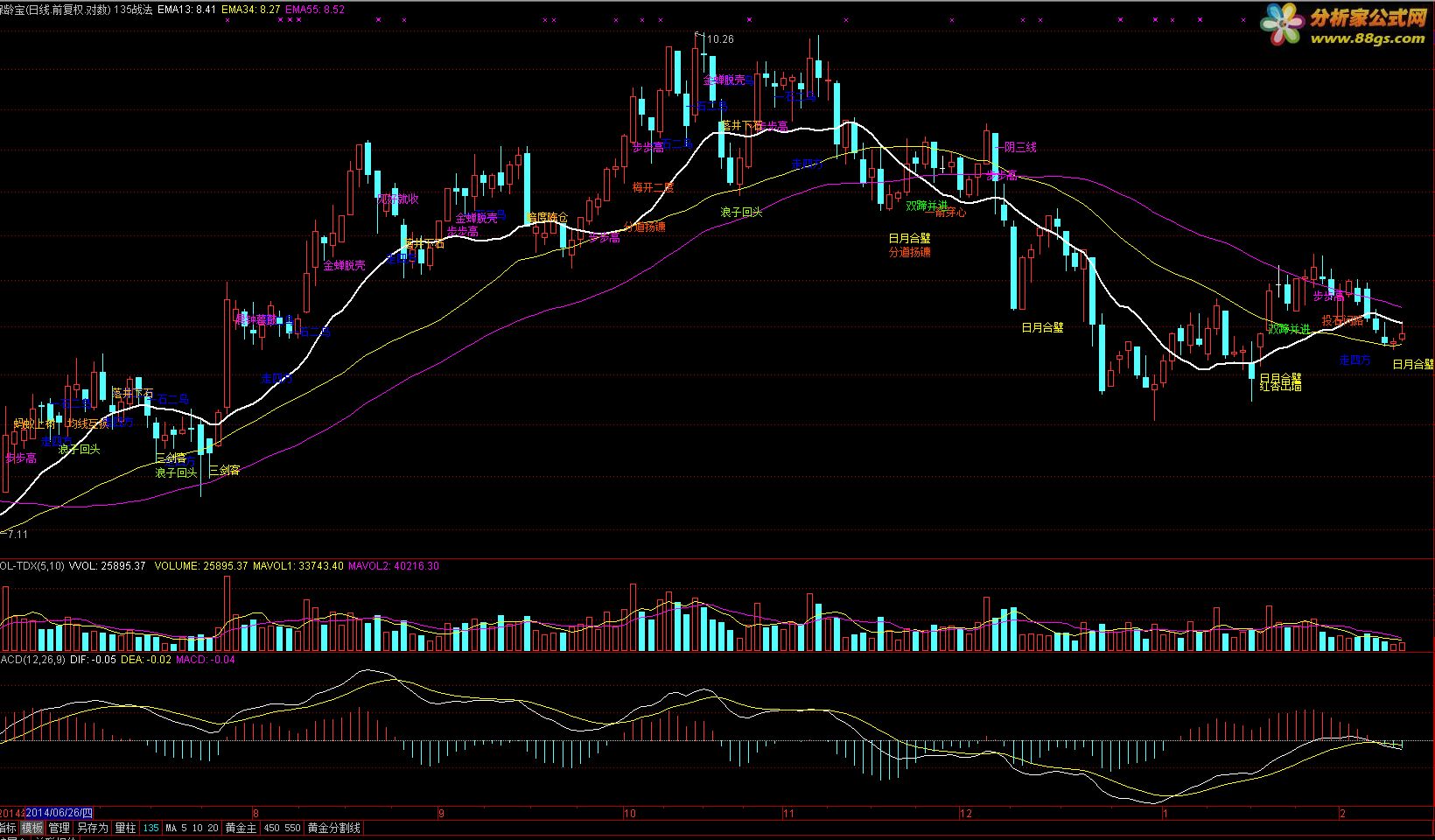Select the yellow EMA34: 8.27 readout
The height and width of the screenshot is (840, 1435).
251,10
